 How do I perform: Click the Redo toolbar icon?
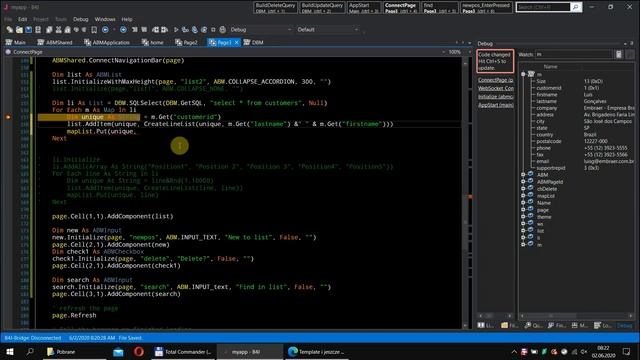(84, 30)
